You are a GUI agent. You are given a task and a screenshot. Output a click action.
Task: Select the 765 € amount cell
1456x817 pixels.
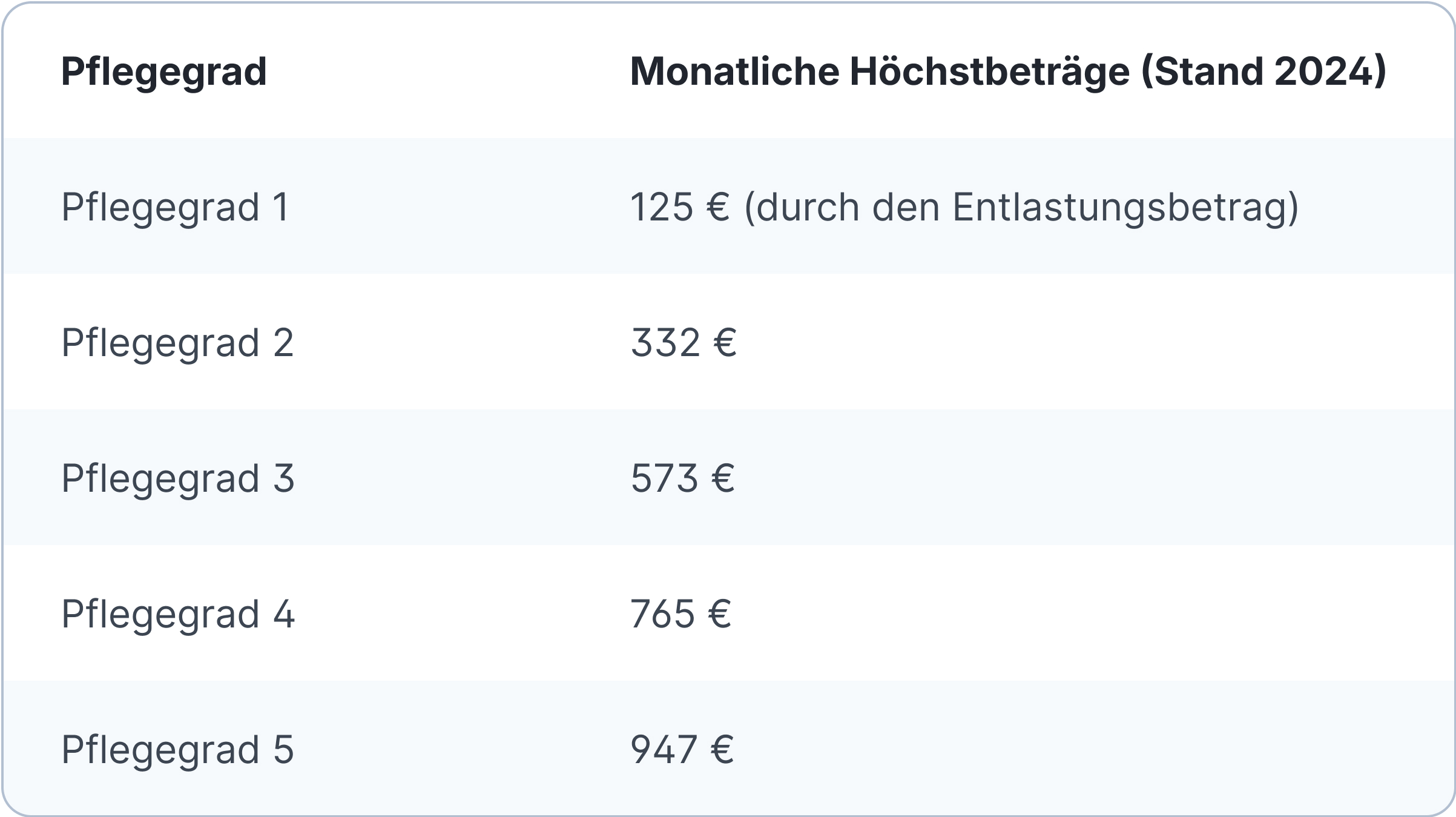tap(680, 614)
